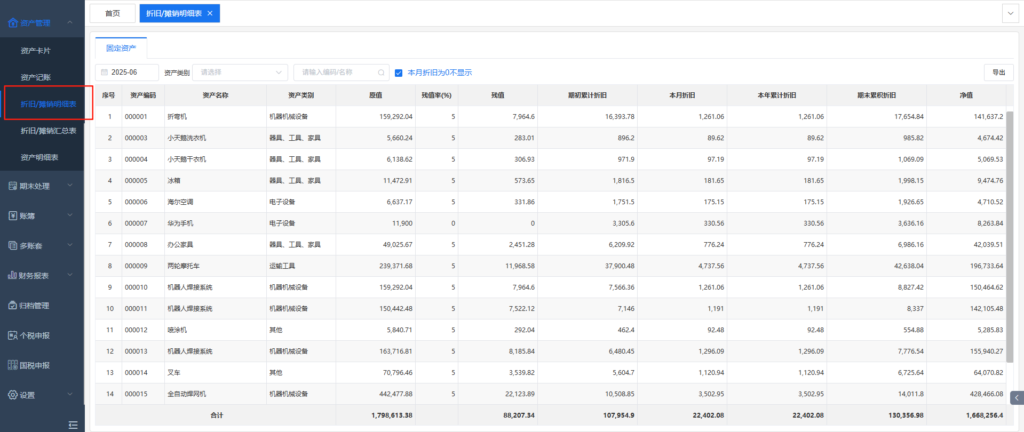
Task: Toggle 本月折旧为0不显示 checkbox
Action: click(x=398, y=72)
